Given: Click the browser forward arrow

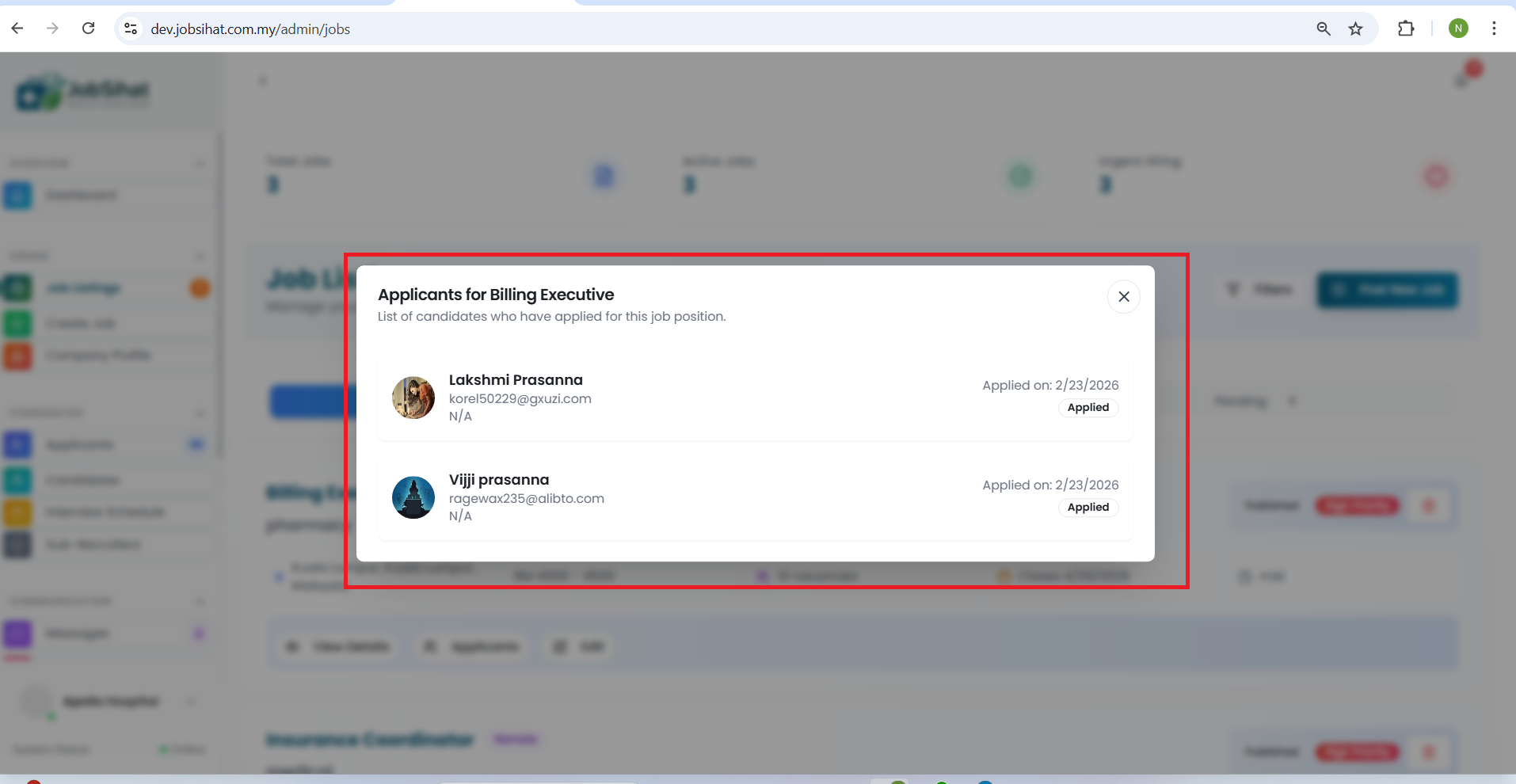Looking at the screenshot, I should pos(52,29).
